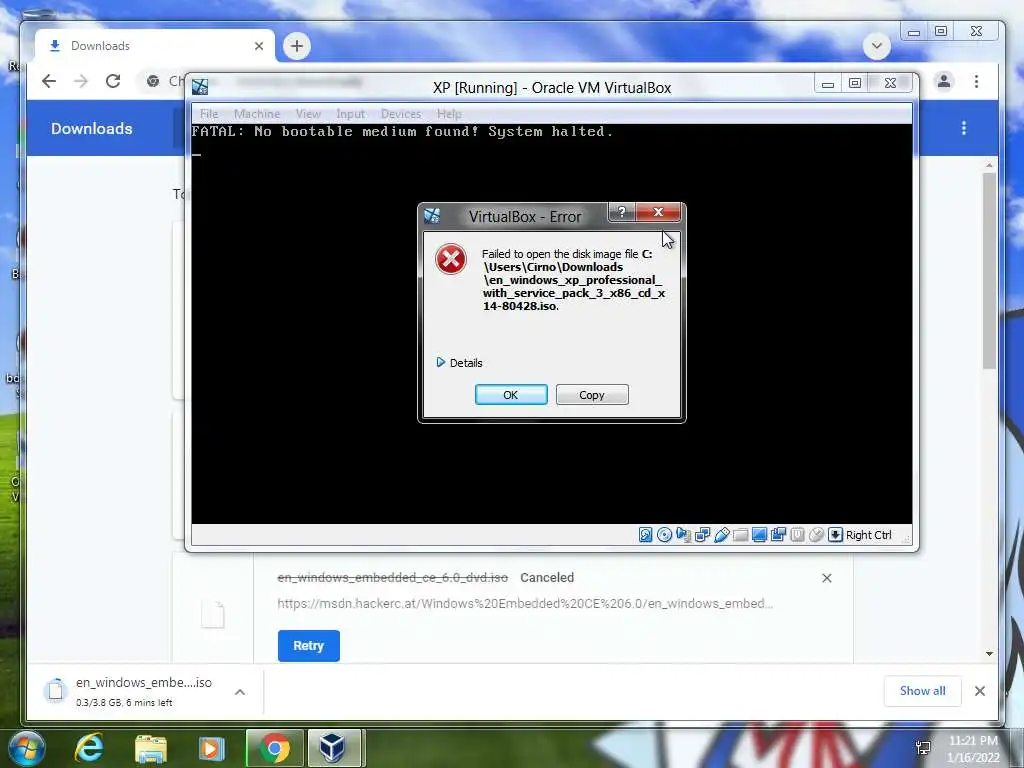
Task: Expand Details in the error dialog
Action: 459,363
